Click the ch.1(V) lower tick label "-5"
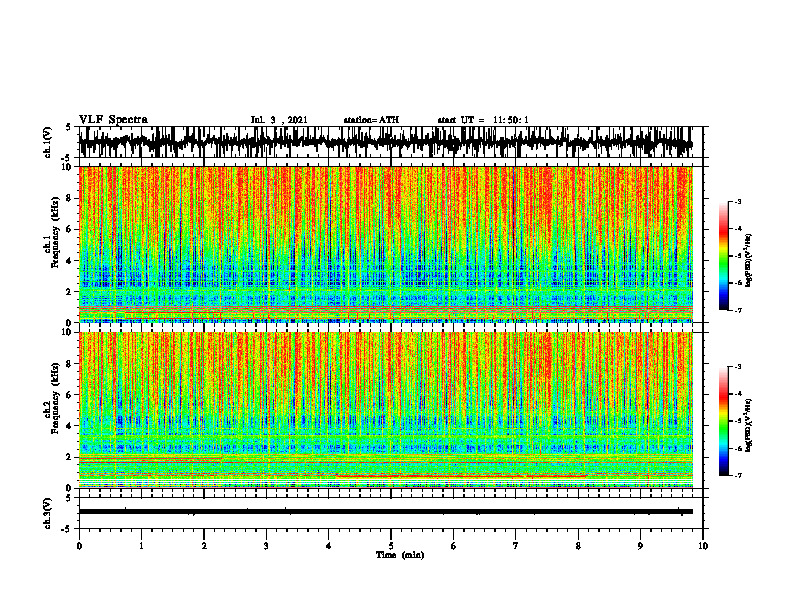The width and height of the screenshot is (792, 612). pos(68,158)
